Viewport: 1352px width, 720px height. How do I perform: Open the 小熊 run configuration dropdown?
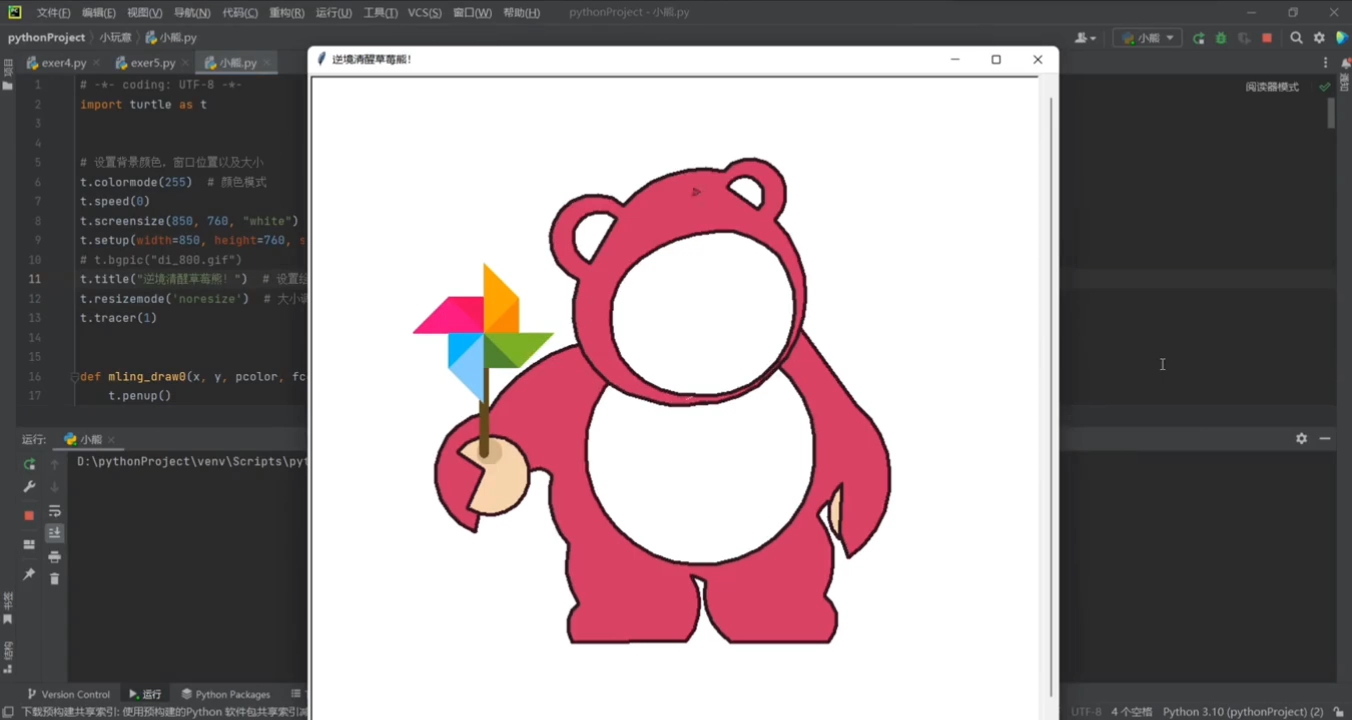(1148, 38)
